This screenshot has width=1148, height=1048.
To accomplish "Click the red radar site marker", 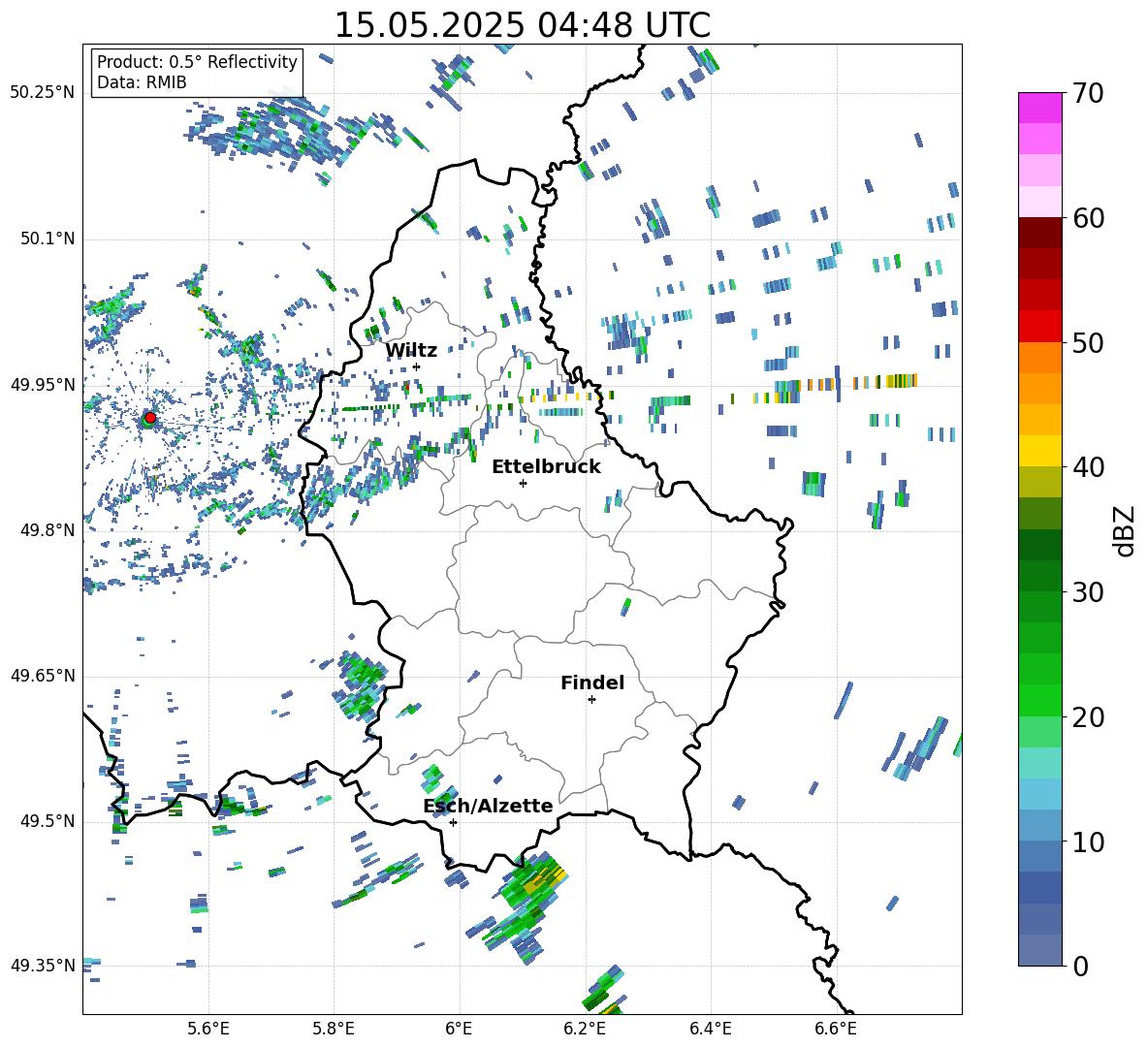I will click(150, 418).
